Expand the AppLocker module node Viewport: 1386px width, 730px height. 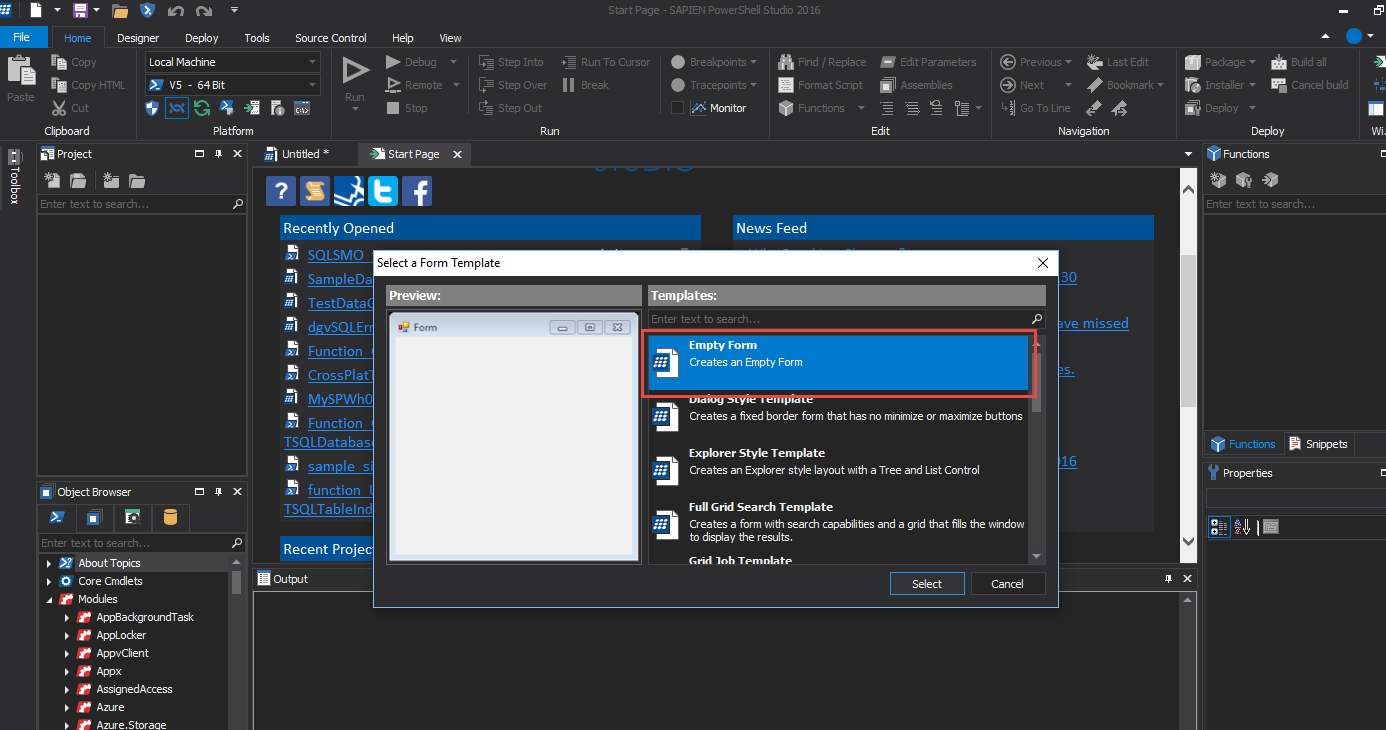pyautogui.click(x=67, y=635)
